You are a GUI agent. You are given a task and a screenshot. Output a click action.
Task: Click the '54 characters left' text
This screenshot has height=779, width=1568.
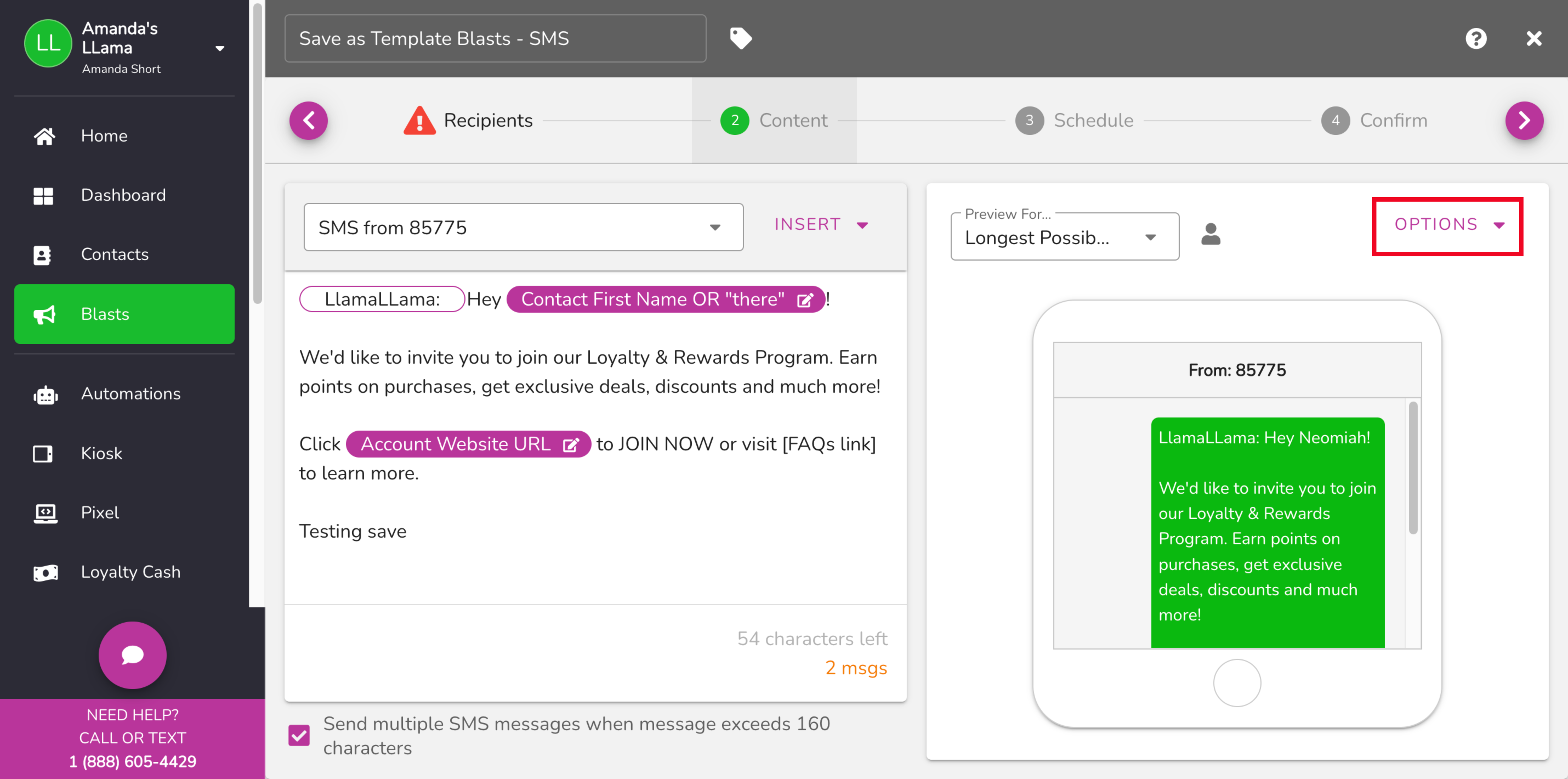[x=812, y=638]
